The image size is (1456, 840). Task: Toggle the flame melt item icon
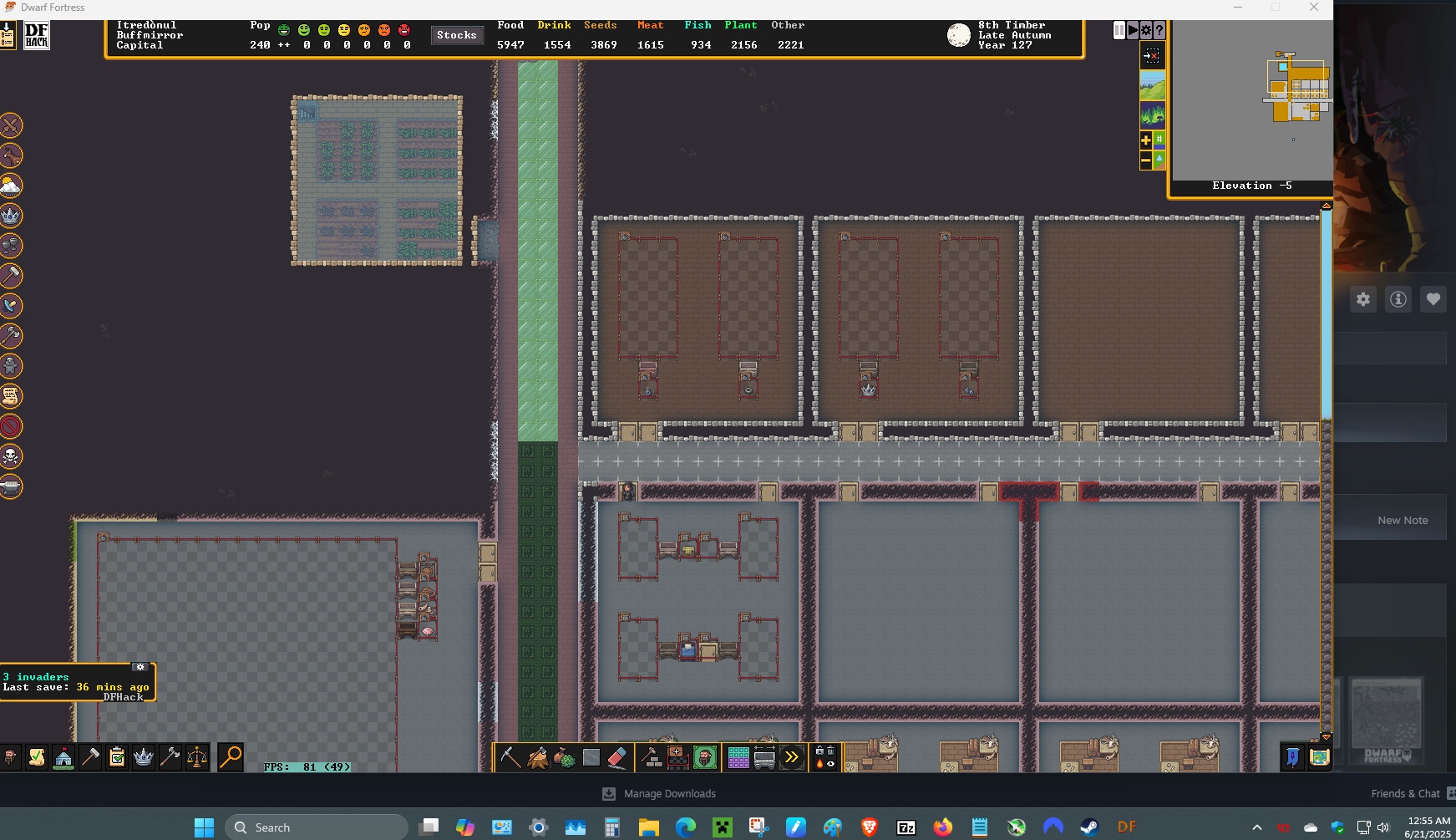click(x=819, y=764)
